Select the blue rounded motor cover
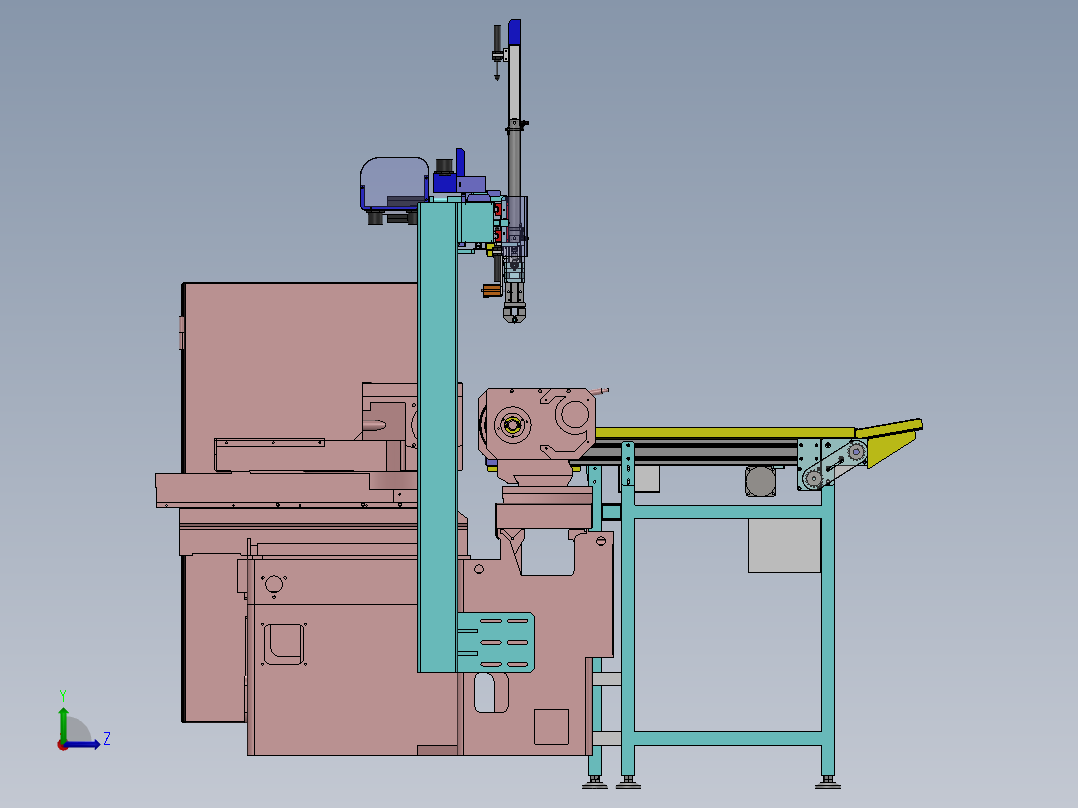The image size is (1078, 808). pos(394,183)
